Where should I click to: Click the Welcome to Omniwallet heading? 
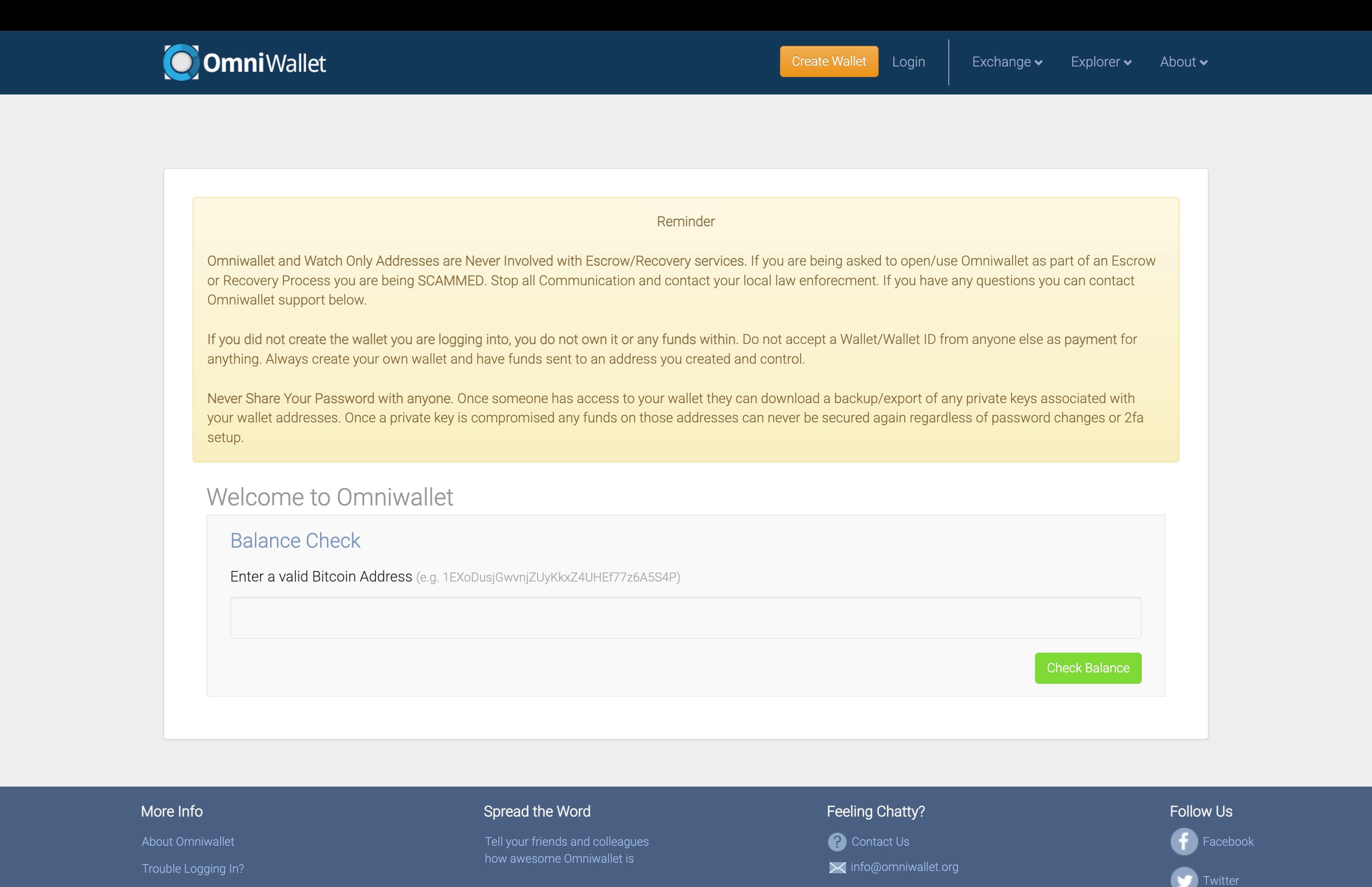click(x=330, y=497)
